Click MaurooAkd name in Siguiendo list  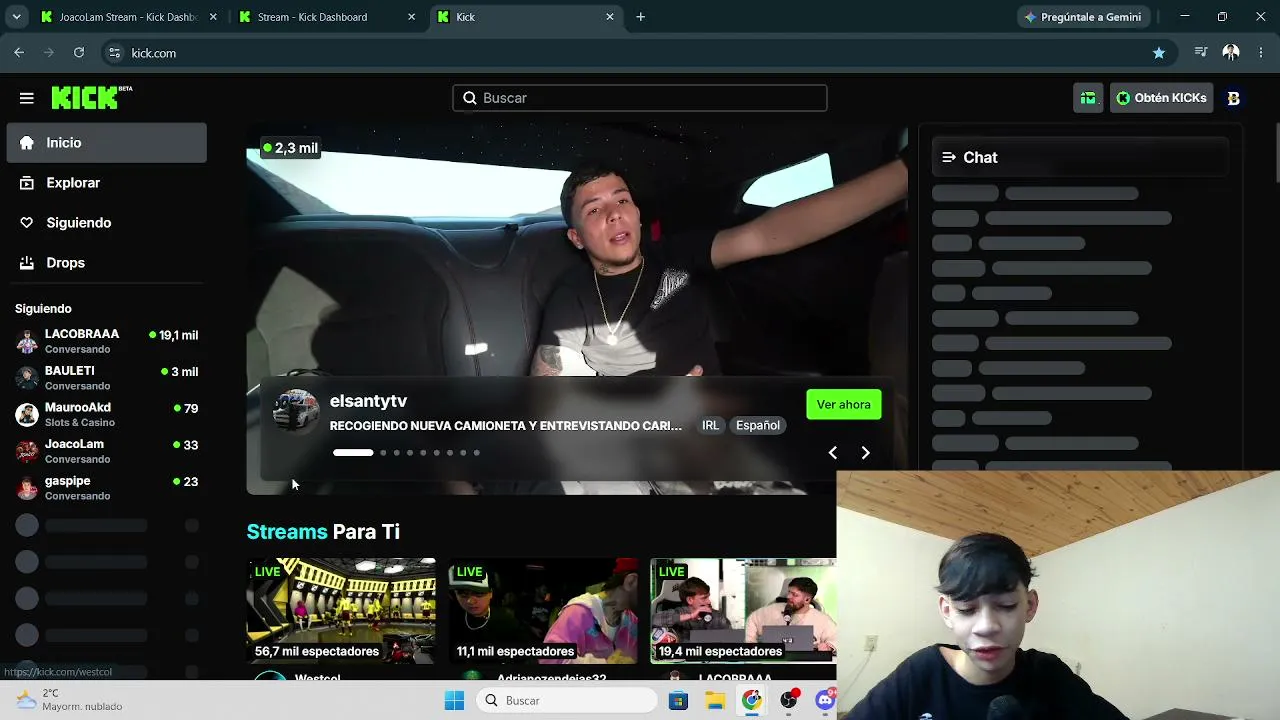[x=78, y=408]
